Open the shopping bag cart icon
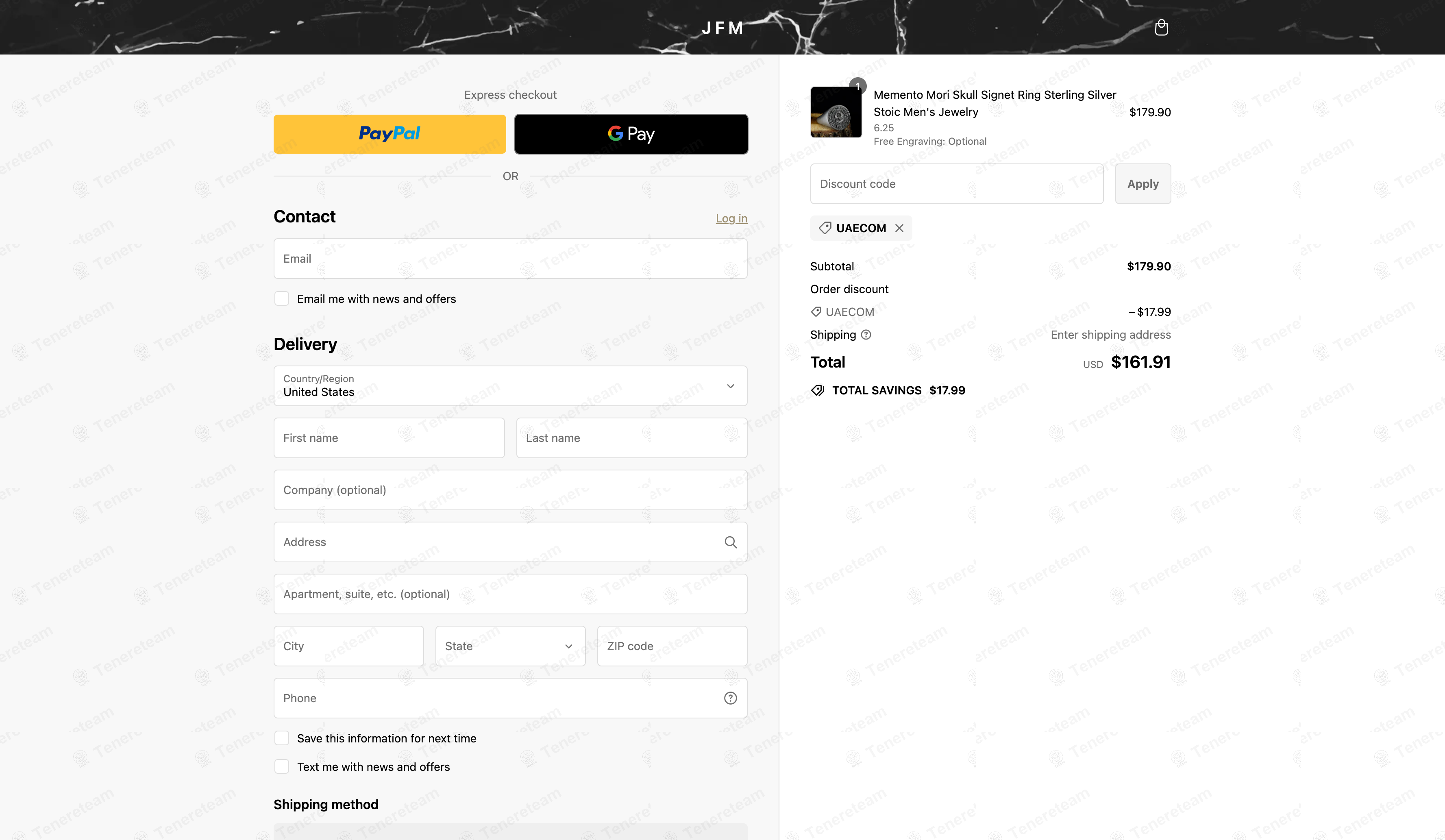Viewport: 1445px width, 840px height. click(1161, 27)
